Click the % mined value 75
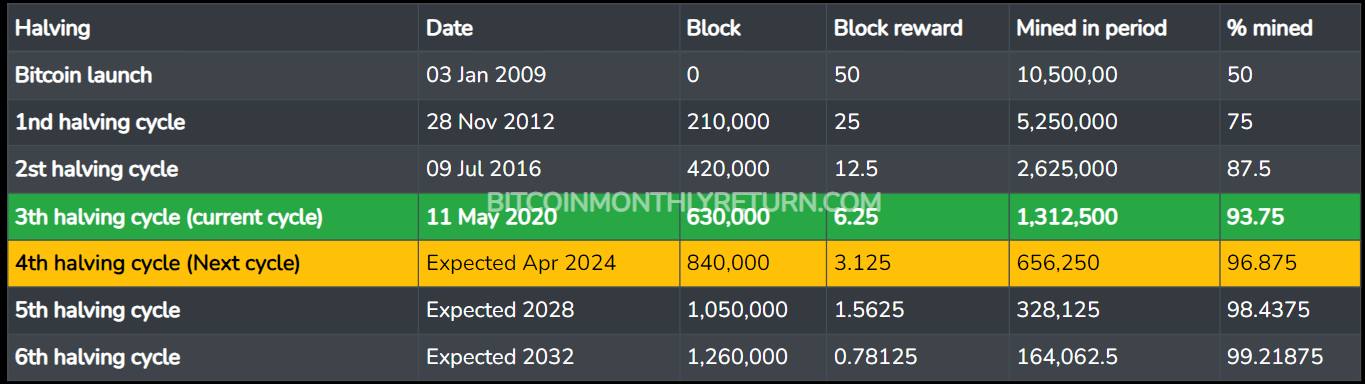This screenshot has height=384, width=1365. pos(1239,122)
